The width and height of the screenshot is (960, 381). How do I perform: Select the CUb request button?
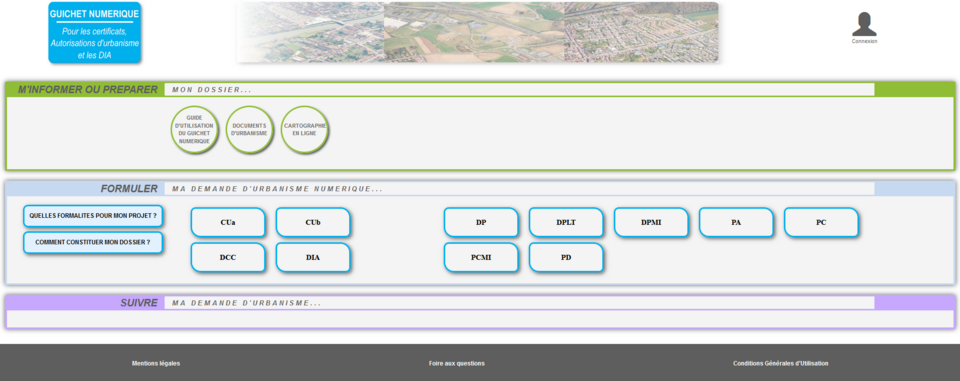coord(313,222)
